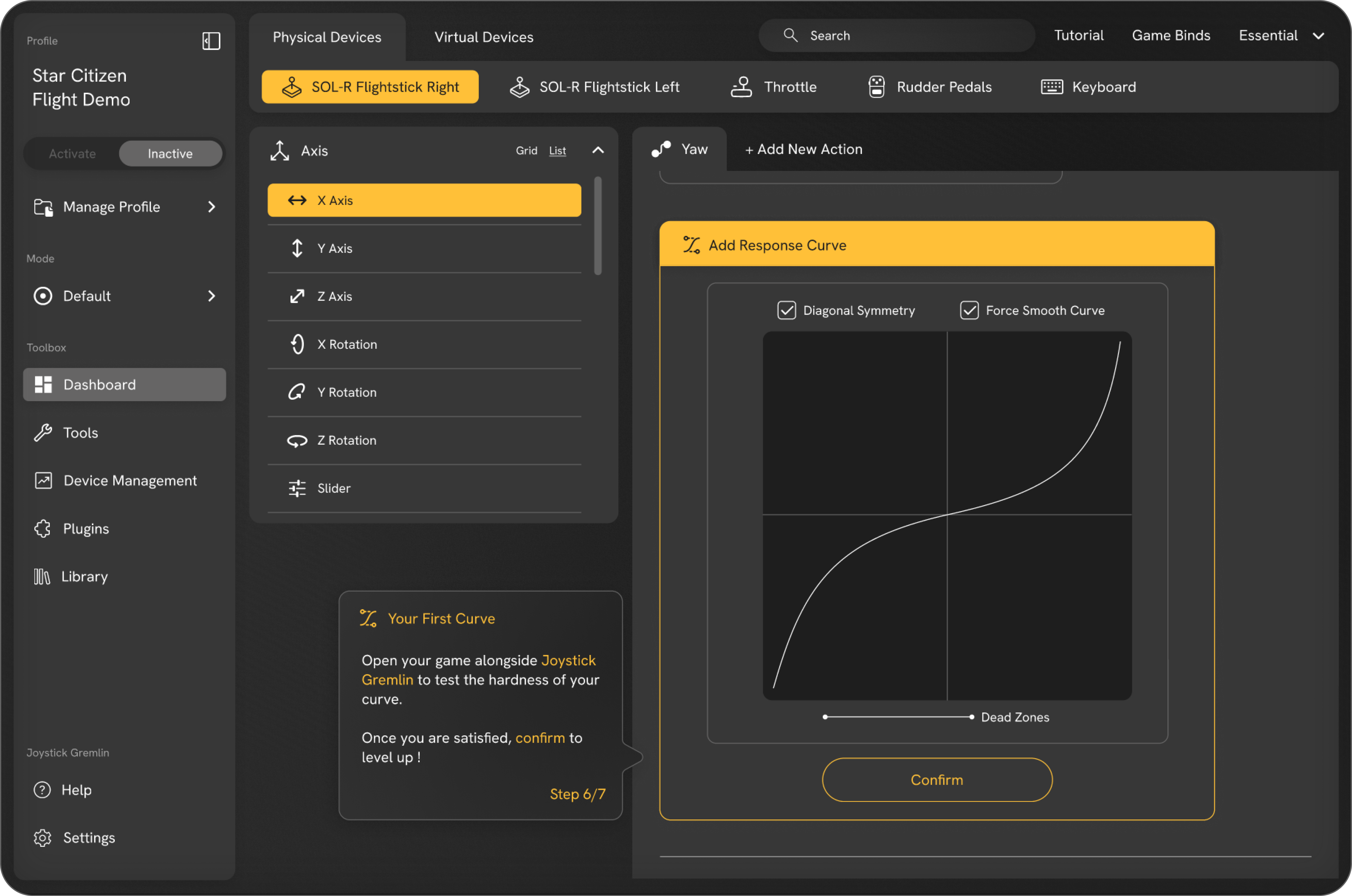Switch to Virtual Devices tab
The image size is (1352, 896).
click(x=484, y=37)
